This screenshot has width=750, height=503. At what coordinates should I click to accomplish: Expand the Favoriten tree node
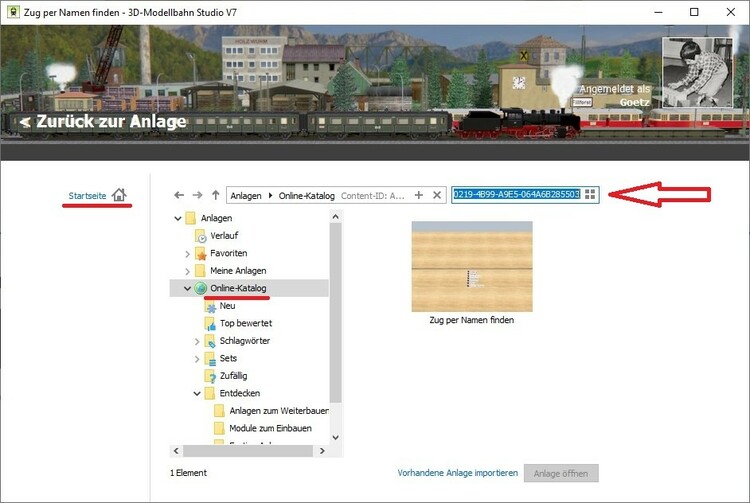pyautogui.click(x=188, y=254)
